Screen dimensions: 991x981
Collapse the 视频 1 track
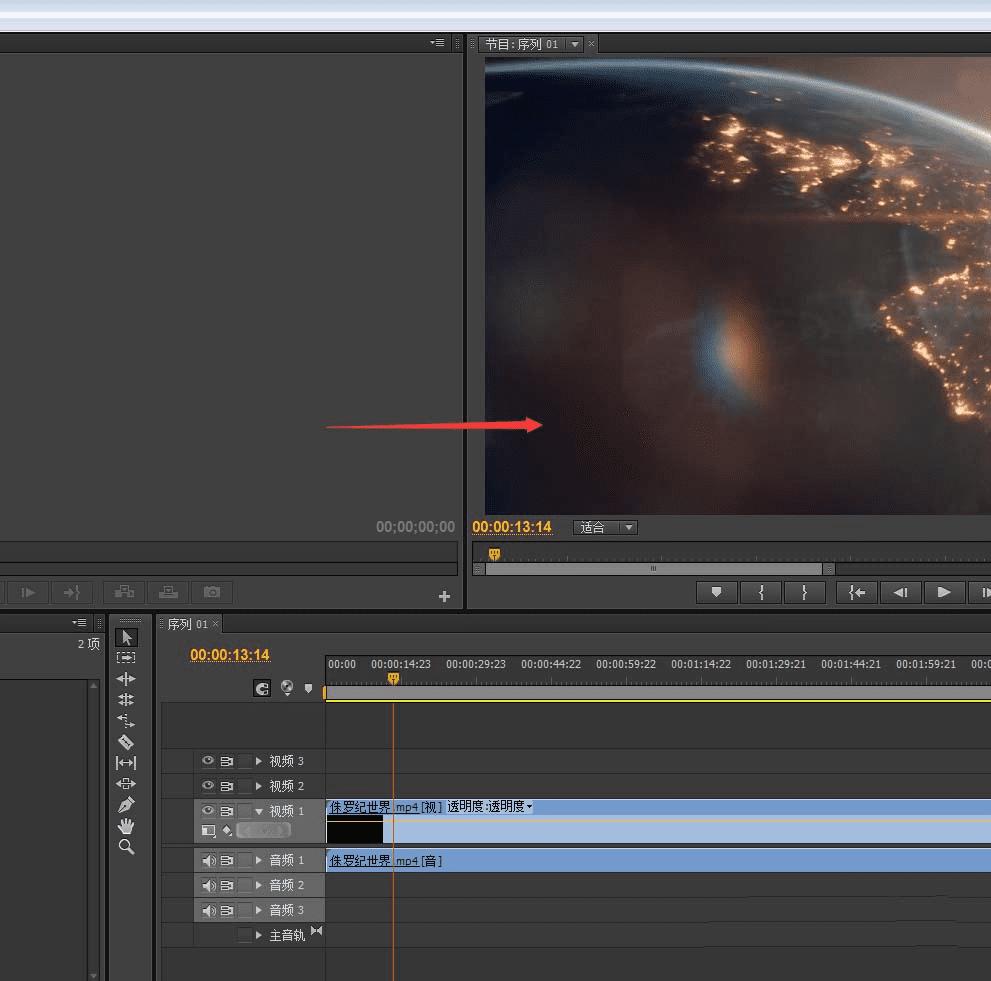pyautogui.click(x=259, y=811)
